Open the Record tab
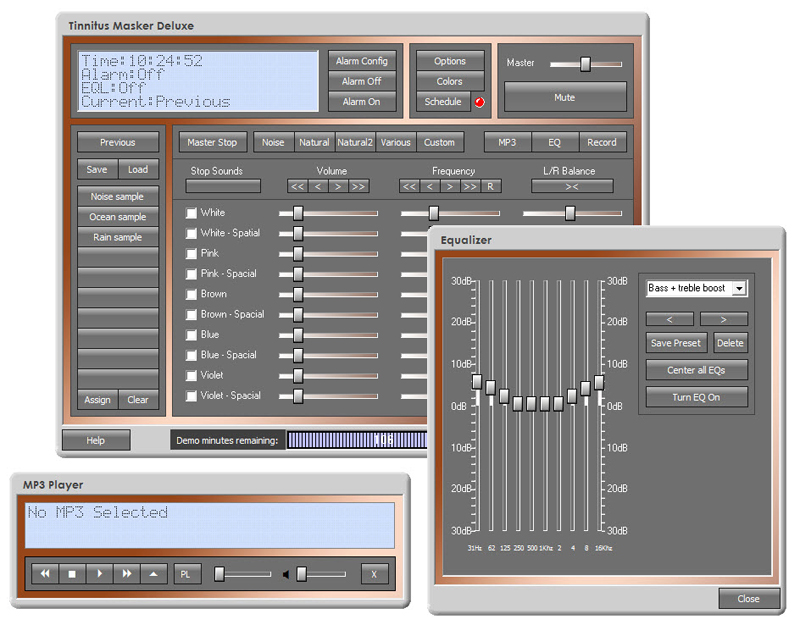Screen dimensions: 800x625 pyautogui.click(x=602, y=142)
